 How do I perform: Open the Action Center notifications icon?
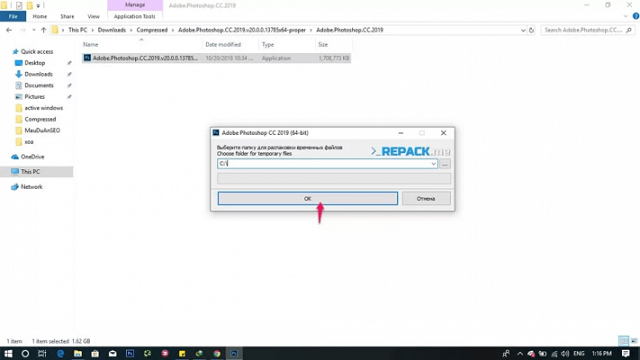[x=626, y=353]
